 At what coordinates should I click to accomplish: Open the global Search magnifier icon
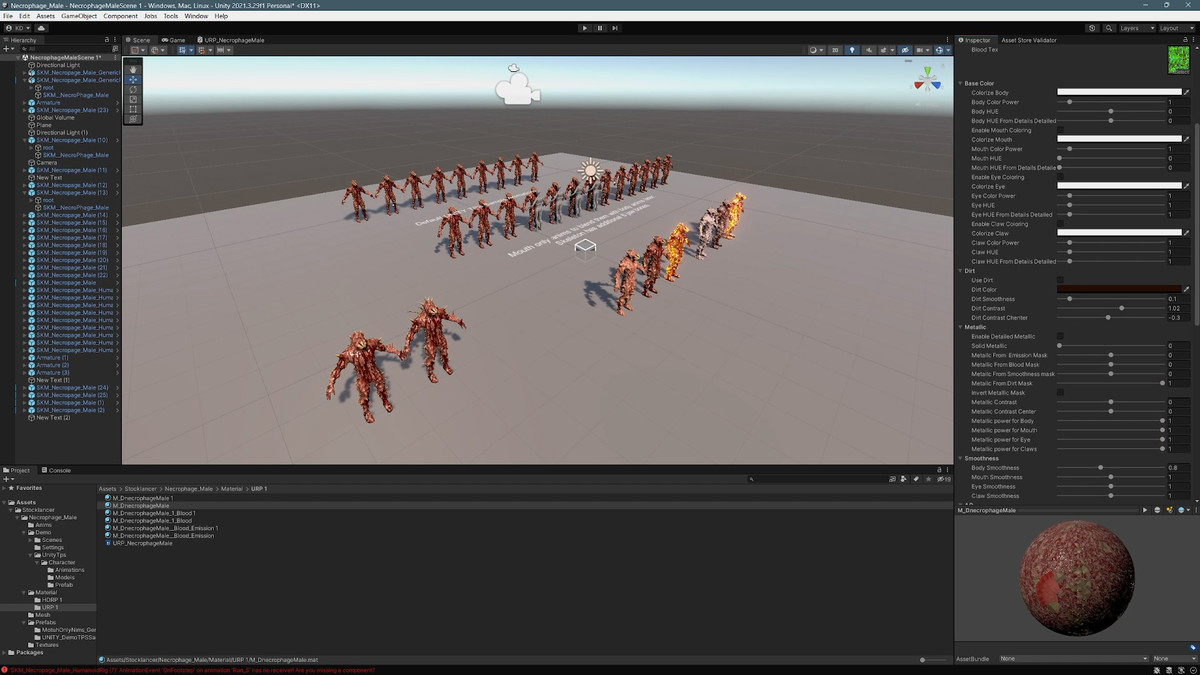[1107, 28]
